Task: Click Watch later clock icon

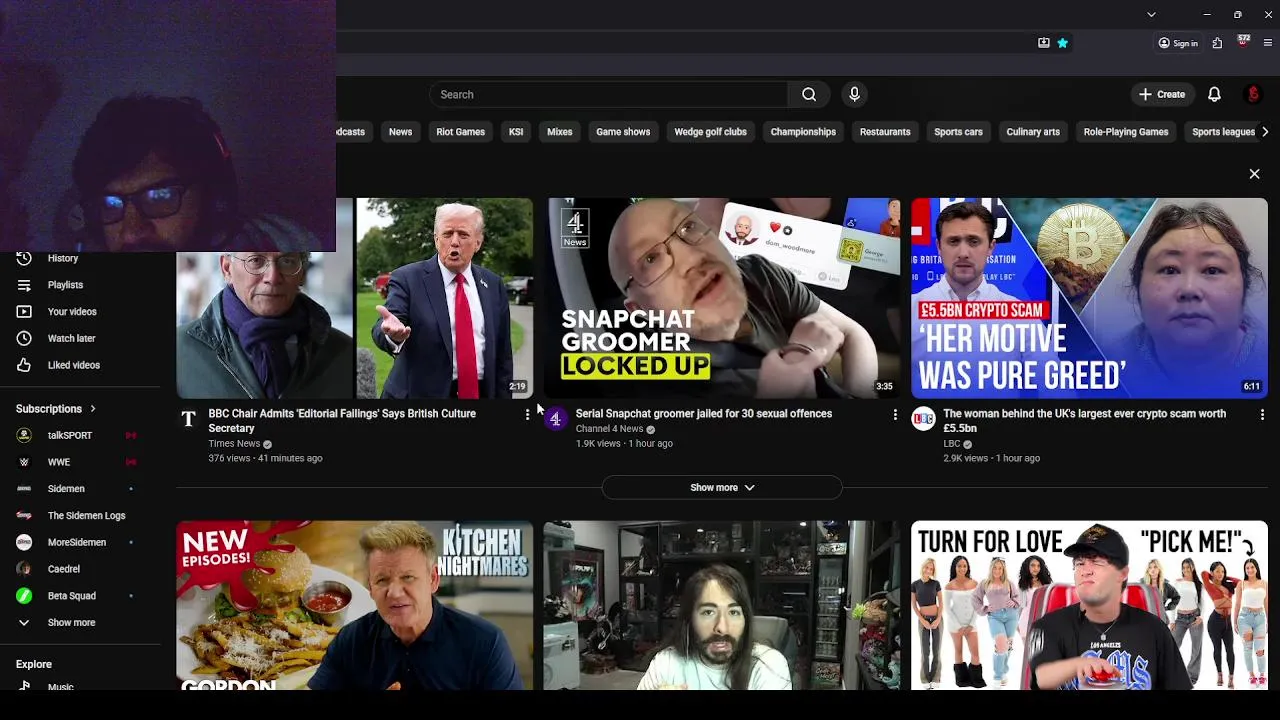Action: (x=24, y=338)
